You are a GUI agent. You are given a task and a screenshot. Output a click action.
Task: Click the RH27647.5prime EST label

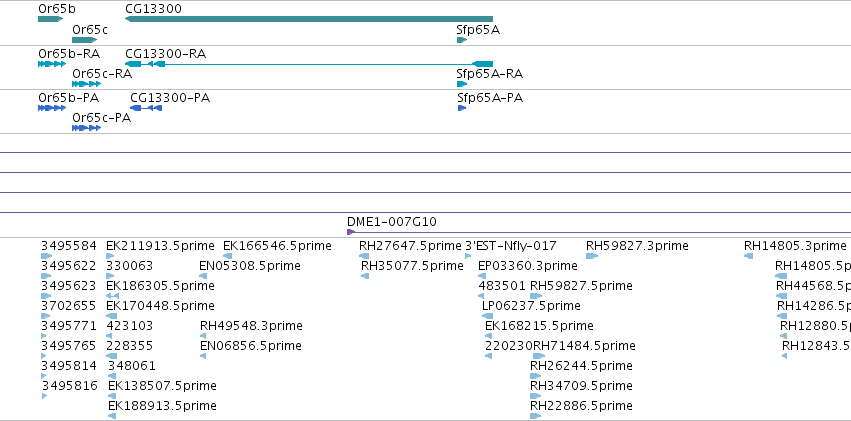pos(410,246)
